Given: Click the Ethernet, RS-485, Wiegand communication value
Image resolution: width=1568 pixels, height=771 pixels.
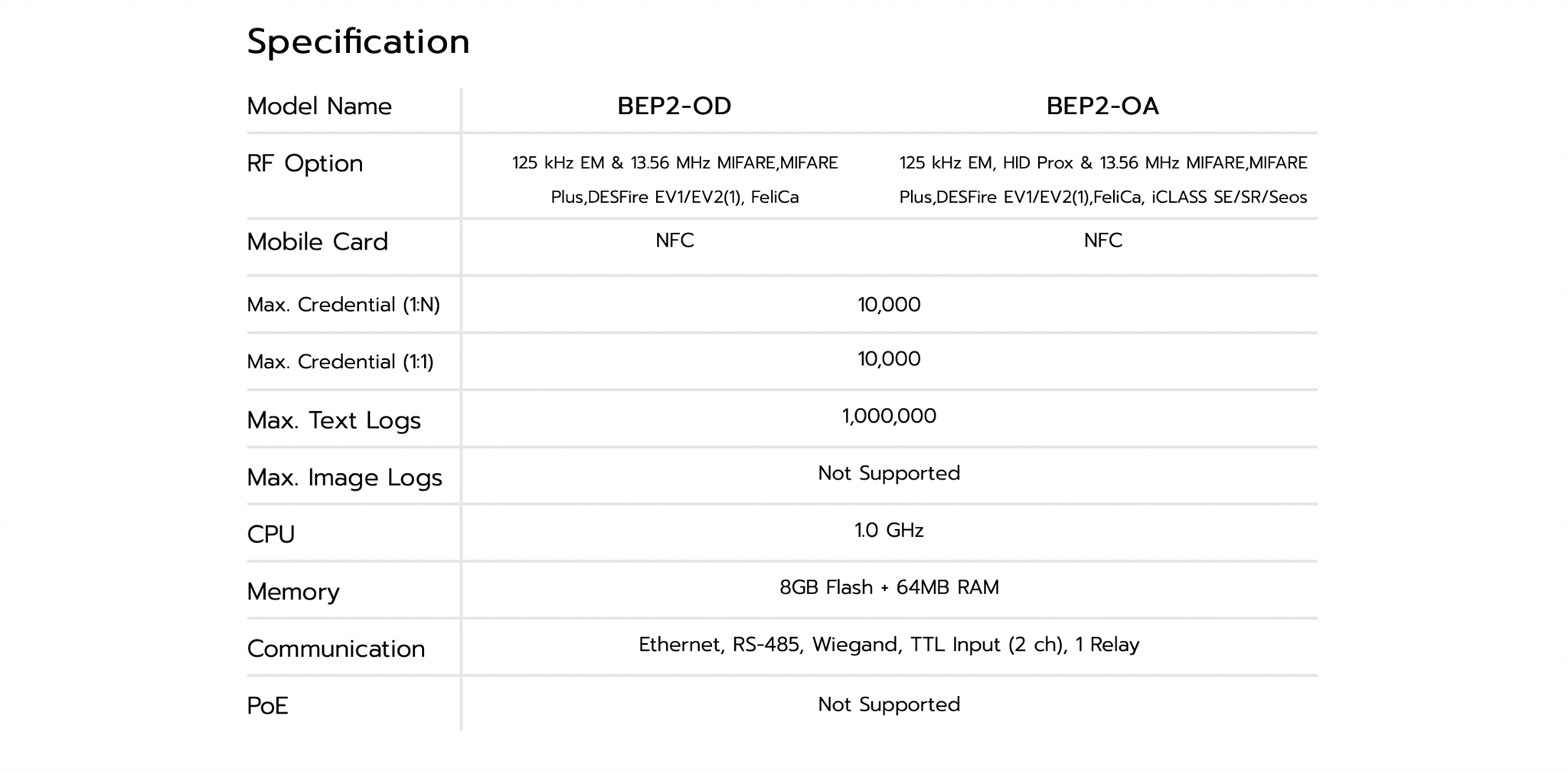Looking at the screenshot, I should point(889,645).
